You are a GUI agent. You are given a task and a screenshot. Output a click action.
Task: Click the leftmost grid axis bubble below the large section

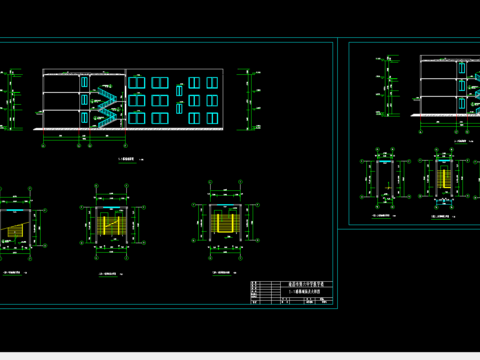43,146
